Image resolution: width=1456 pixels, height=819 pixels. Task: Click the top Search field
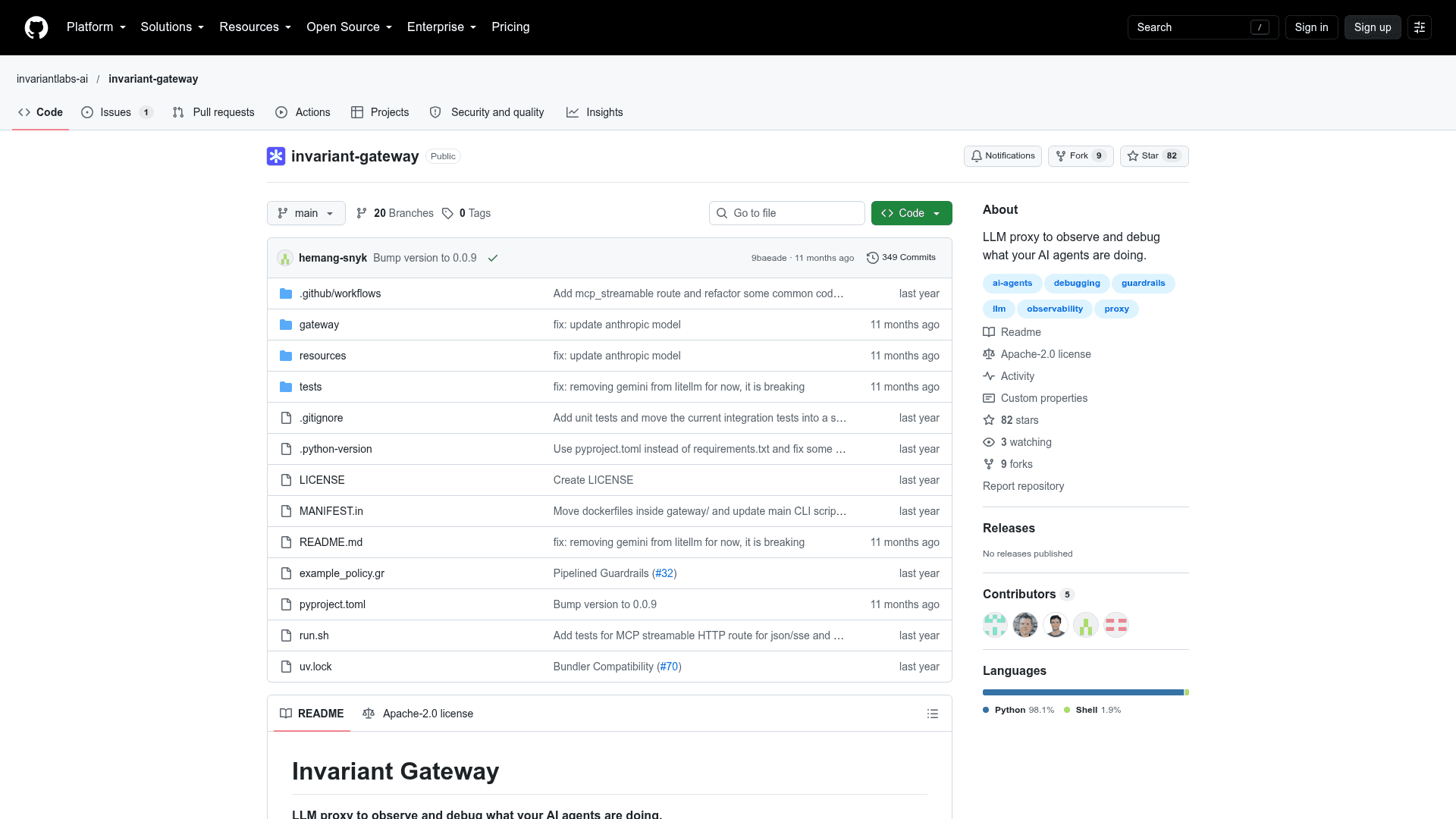[1203, 27]
